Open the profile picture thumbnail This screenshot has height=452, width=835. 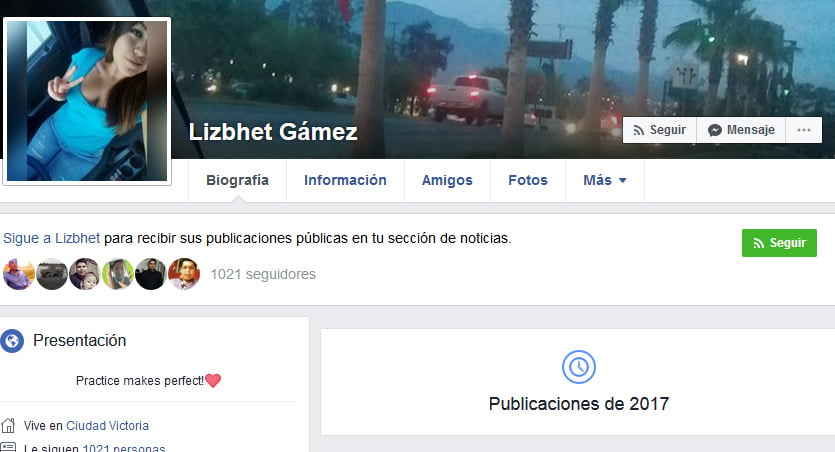(x=87, y=101)
